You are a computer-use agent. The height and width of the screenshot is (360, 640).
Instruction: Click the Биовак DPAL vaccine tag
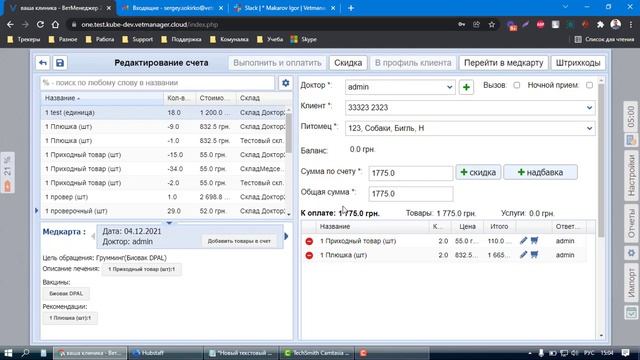pyautogui.click(x=66, y=293)
